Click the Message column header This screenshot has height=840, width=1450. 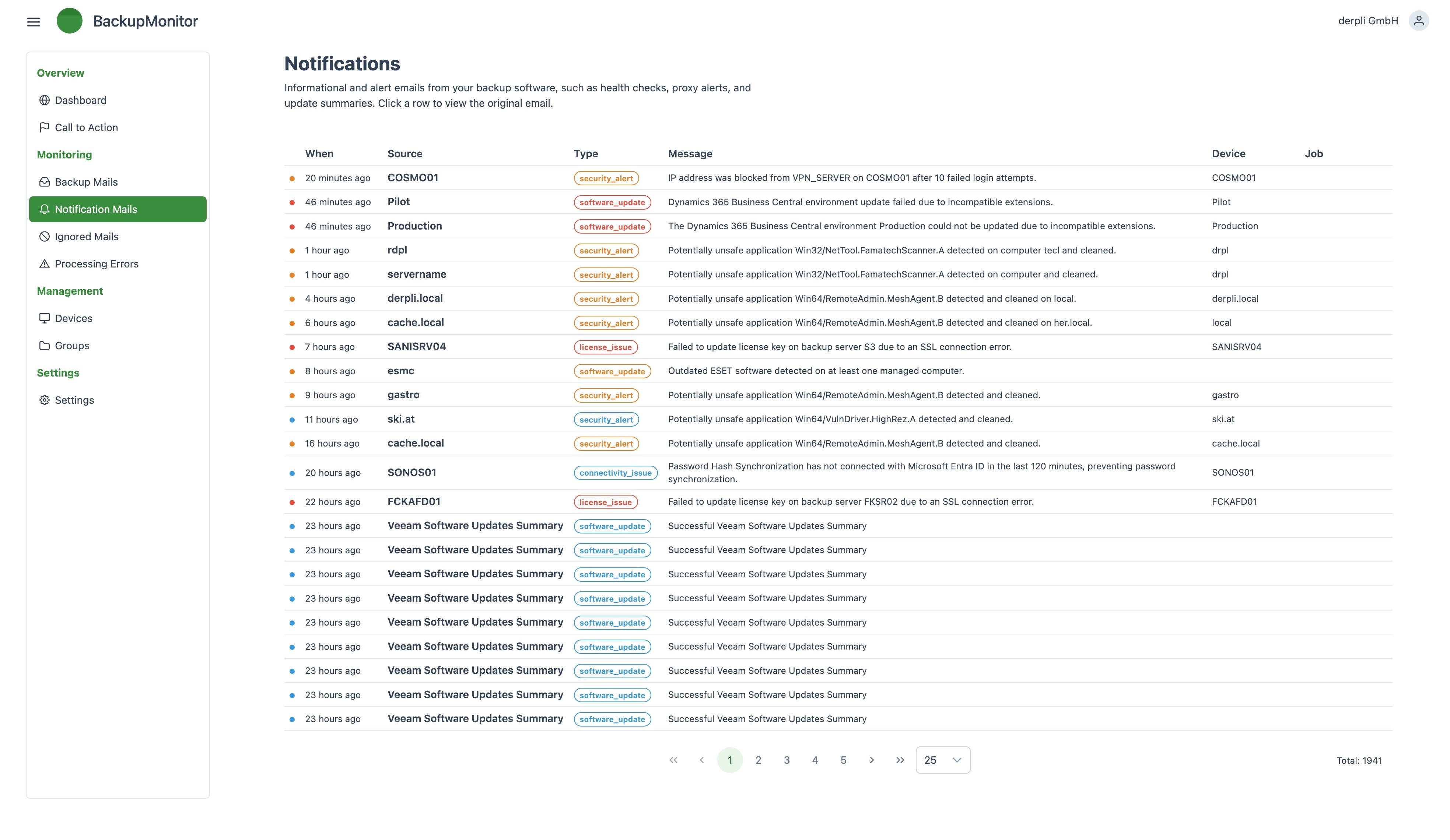(690, 154)
